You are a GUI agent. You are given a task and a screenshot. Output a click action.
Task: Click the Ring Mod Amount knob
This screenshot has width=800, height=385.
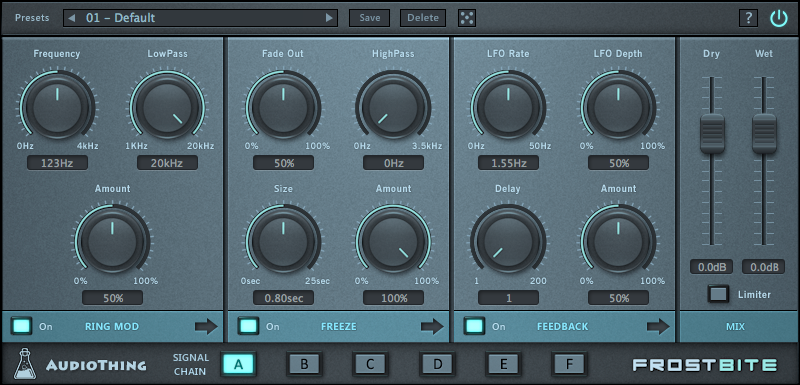(112, 242)
